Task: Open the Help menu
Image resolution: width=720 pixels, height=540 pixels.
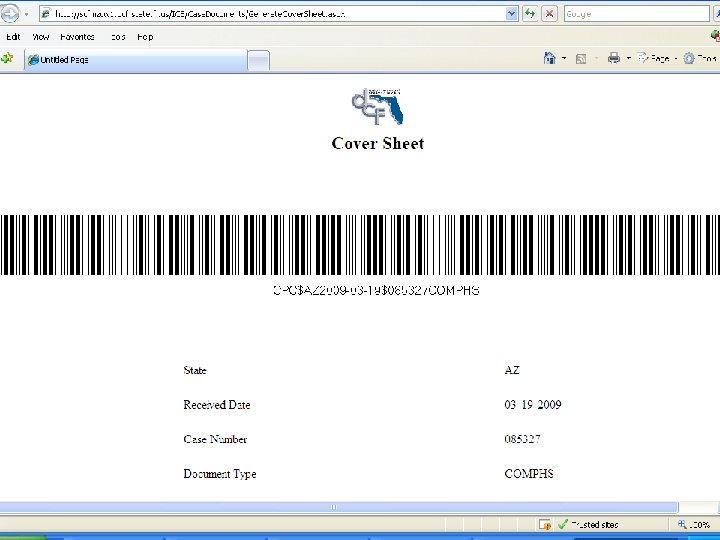Action: tap(145, 37)
